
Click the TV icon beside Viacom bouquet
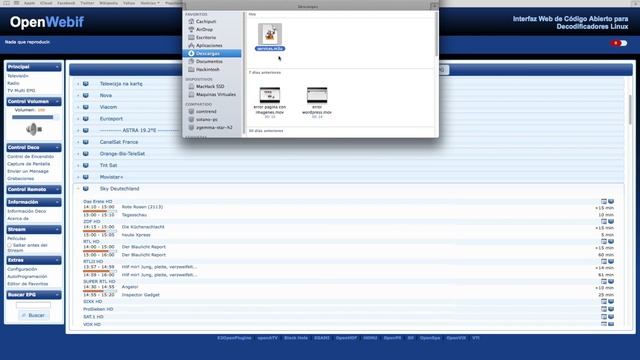86,107
